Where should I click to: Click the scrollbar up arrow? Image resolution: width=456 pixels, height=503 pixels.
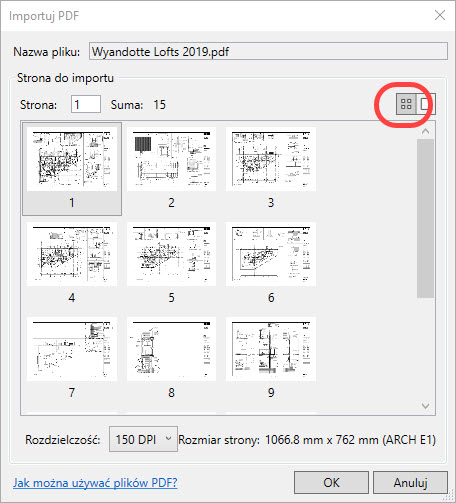tap(425, 131)
